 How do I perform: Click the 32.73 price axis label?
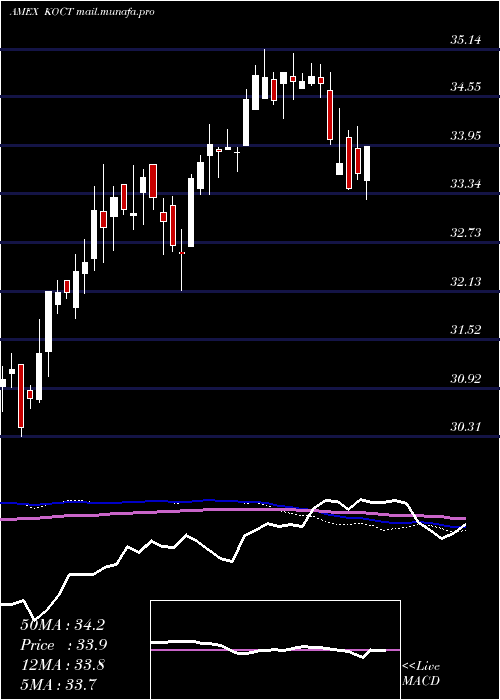pos(466,233)
